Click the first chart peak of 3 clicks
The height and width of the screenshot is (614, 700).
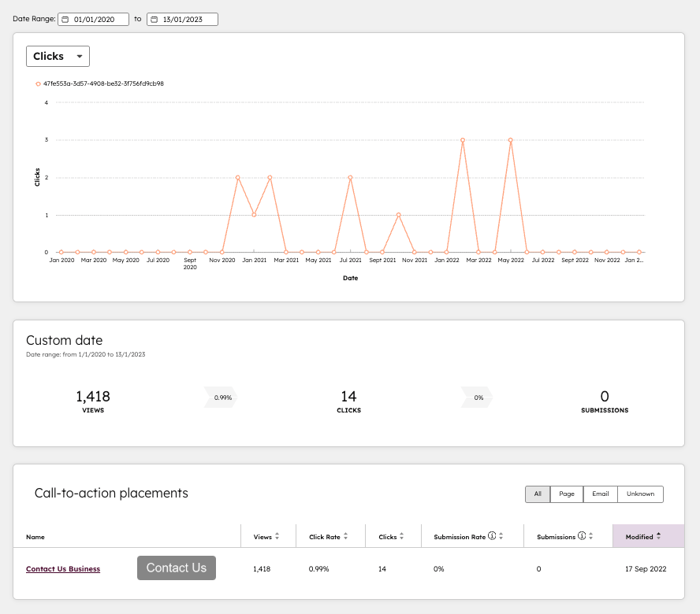click(x=462, y=140)
